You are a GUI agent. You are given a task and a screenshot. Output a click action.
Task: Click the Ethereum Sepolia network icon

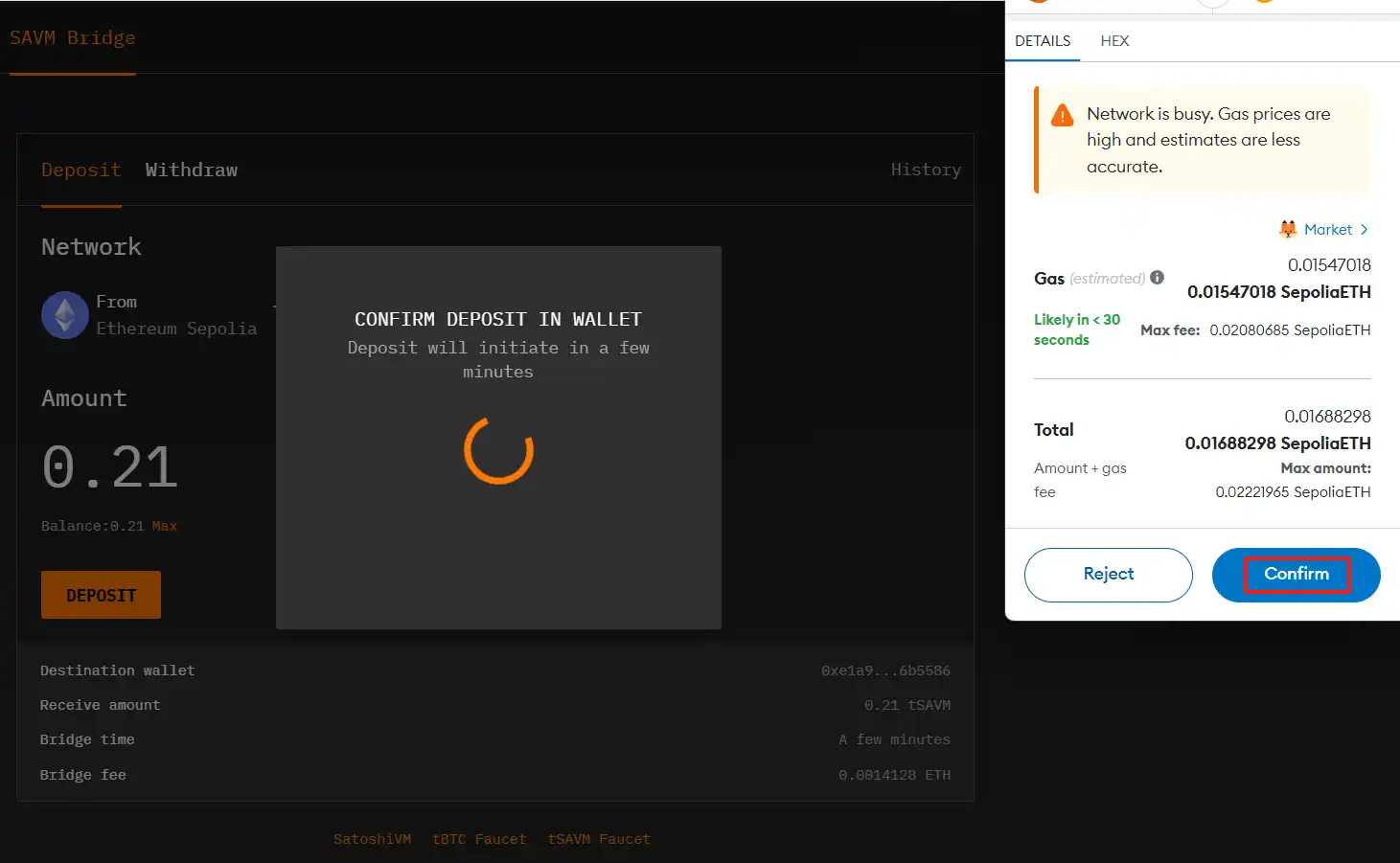point(65,315)
